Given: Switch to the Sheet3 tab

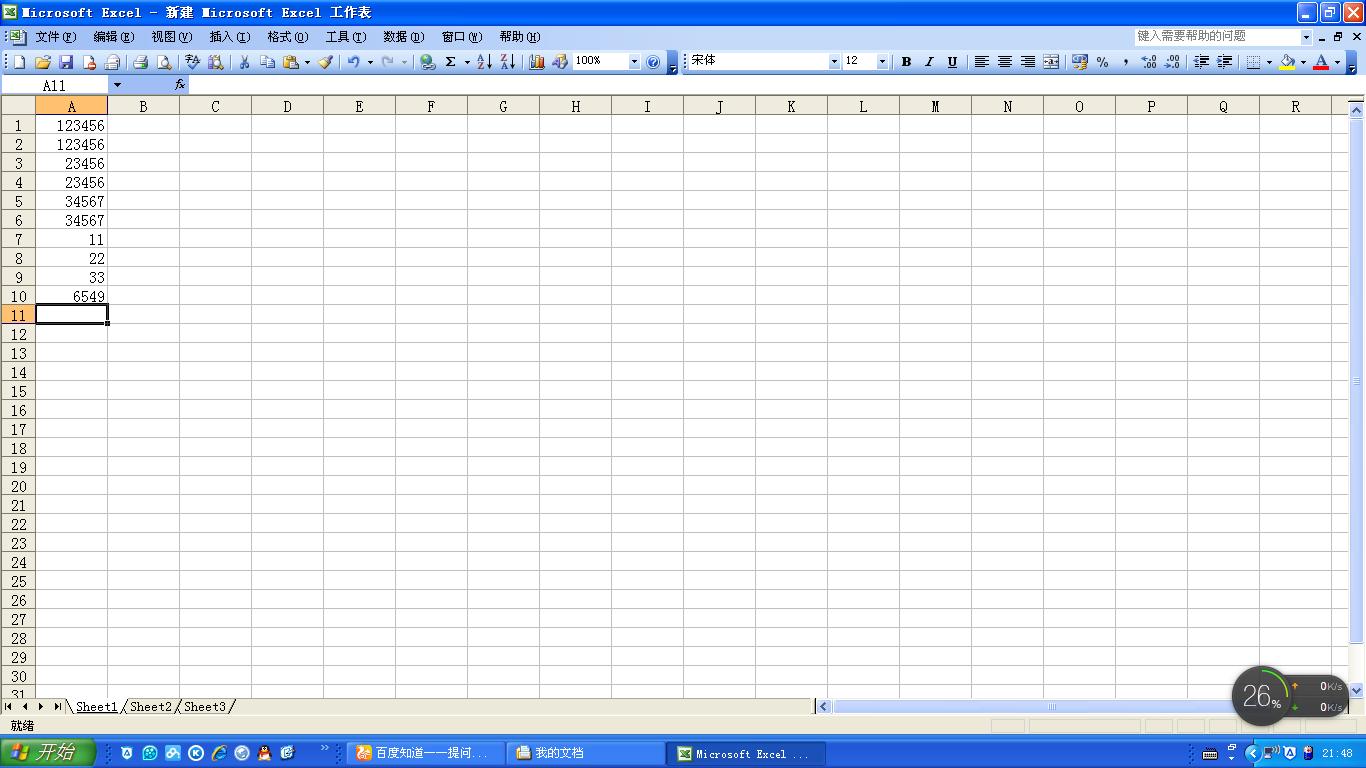Looking at the screenshot, I should (205, 707).
